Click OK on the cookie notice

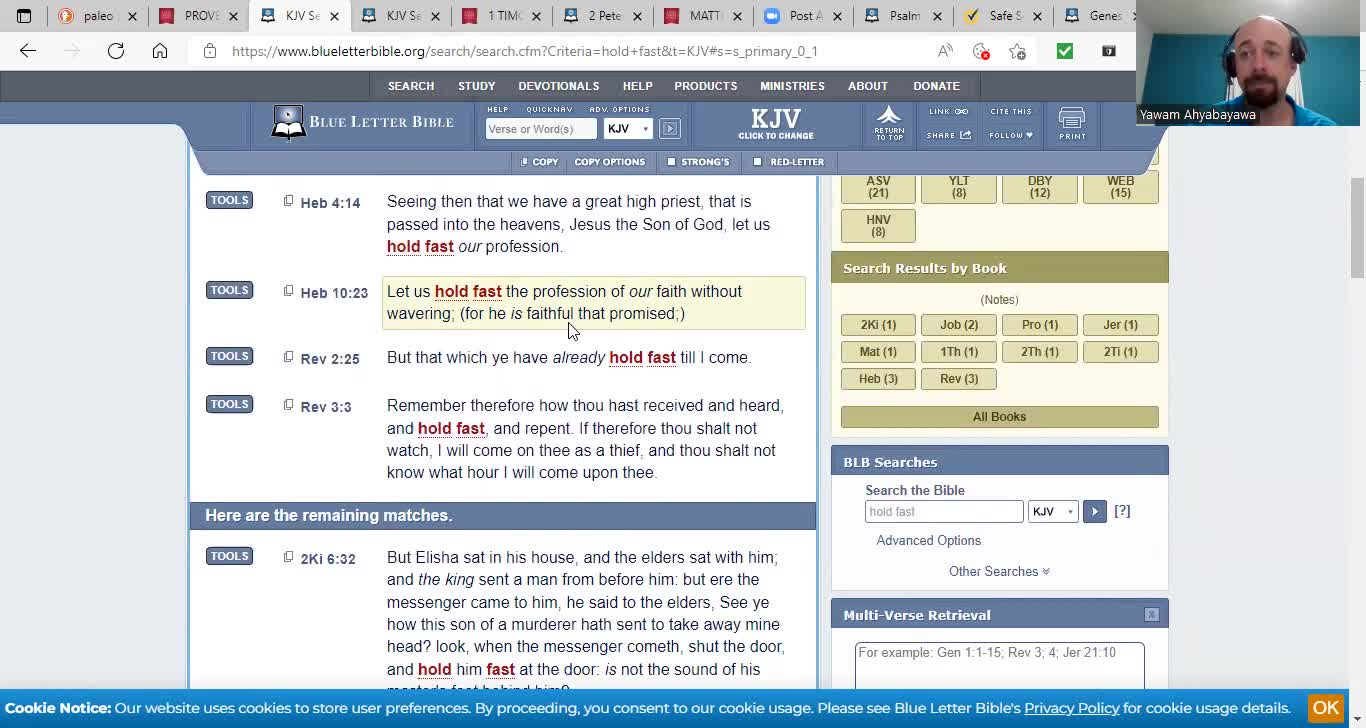pos(1326,707)
